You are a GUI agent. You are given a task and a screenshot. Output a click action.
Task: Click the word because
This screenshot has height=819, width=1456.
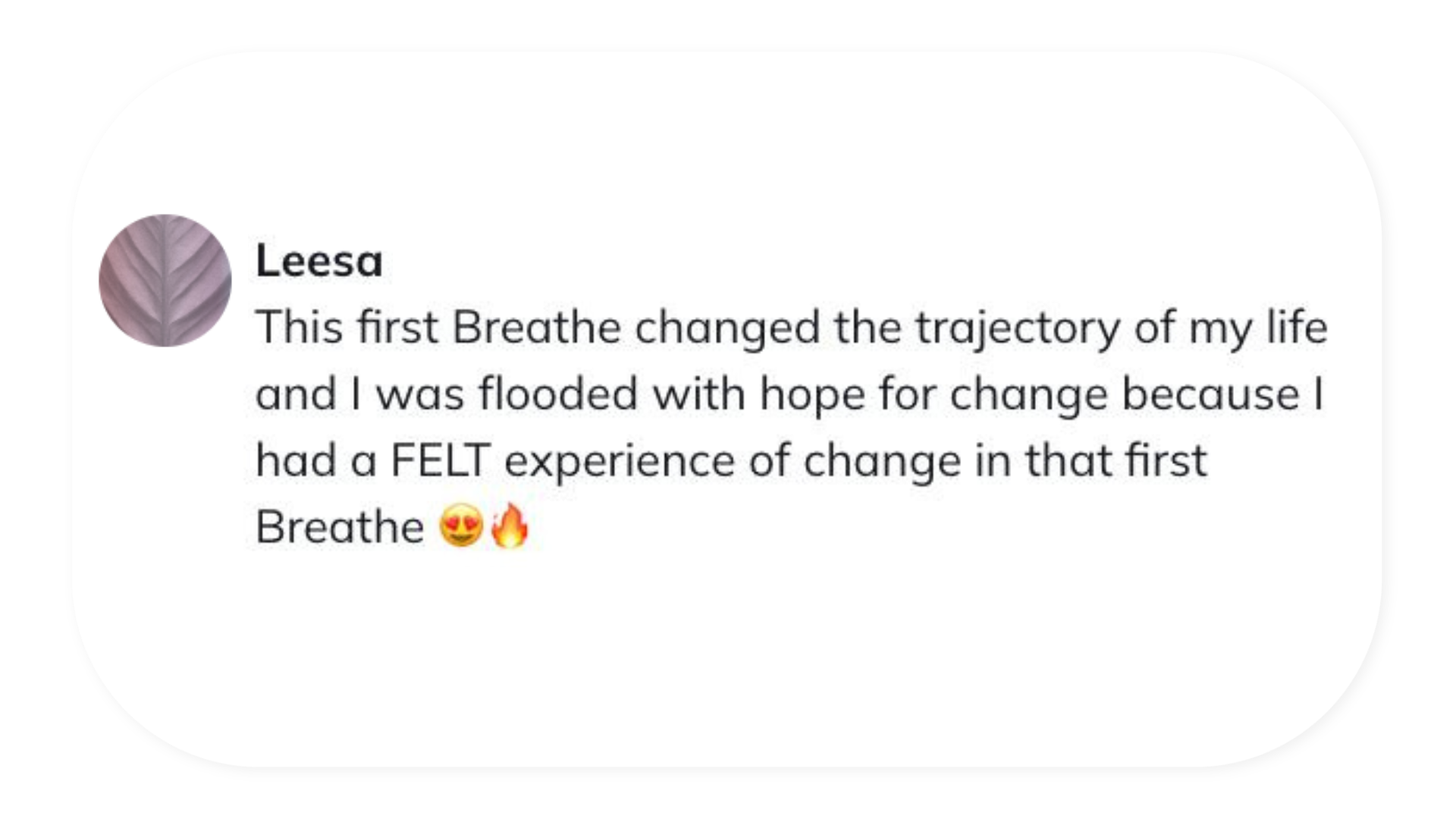[1211, 394]
